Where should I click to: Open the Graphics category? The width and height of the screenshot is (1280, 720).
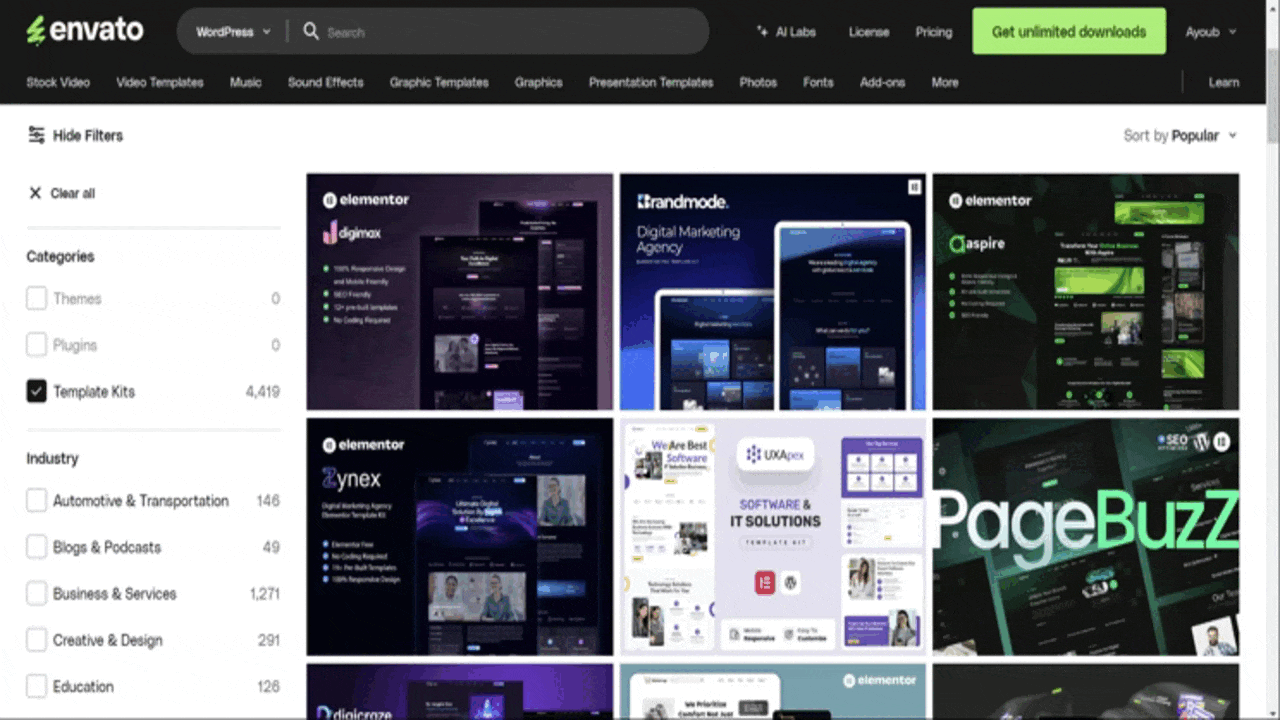(539, 82)
